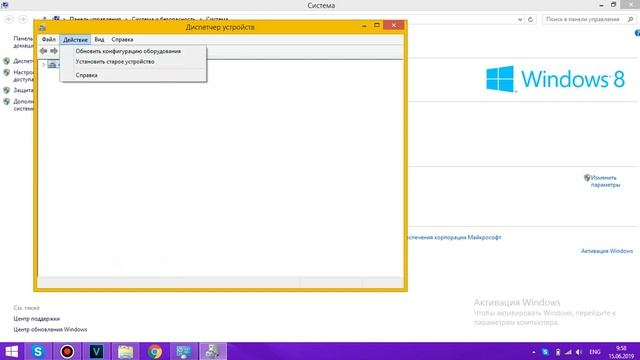Click the Skype tray icon
The height and width of the screenshot is (360, 640).
pyautogui.click(x=545, y=352)
